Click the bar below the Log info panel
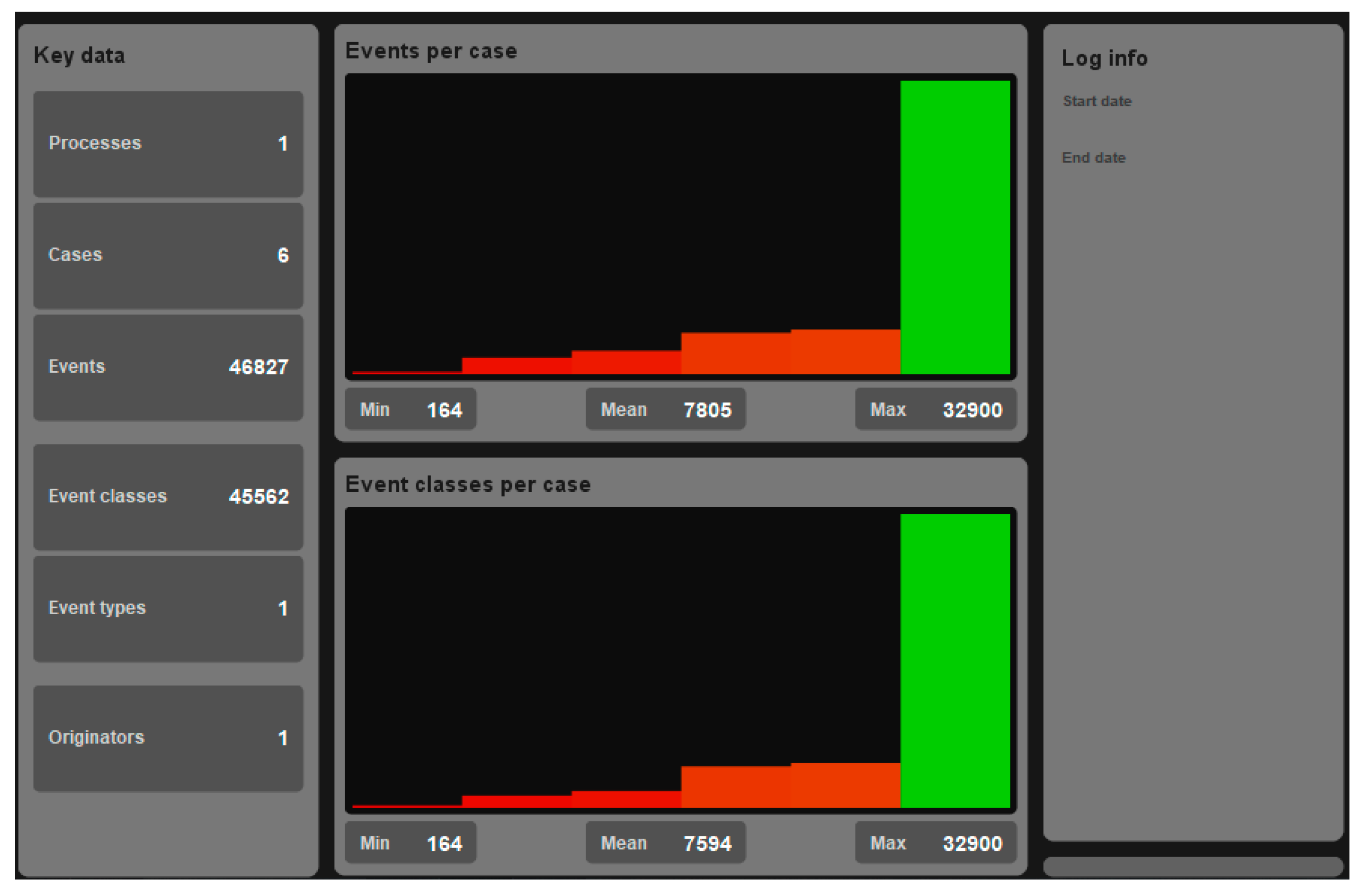1367x896 pixels. (1193, 867)
